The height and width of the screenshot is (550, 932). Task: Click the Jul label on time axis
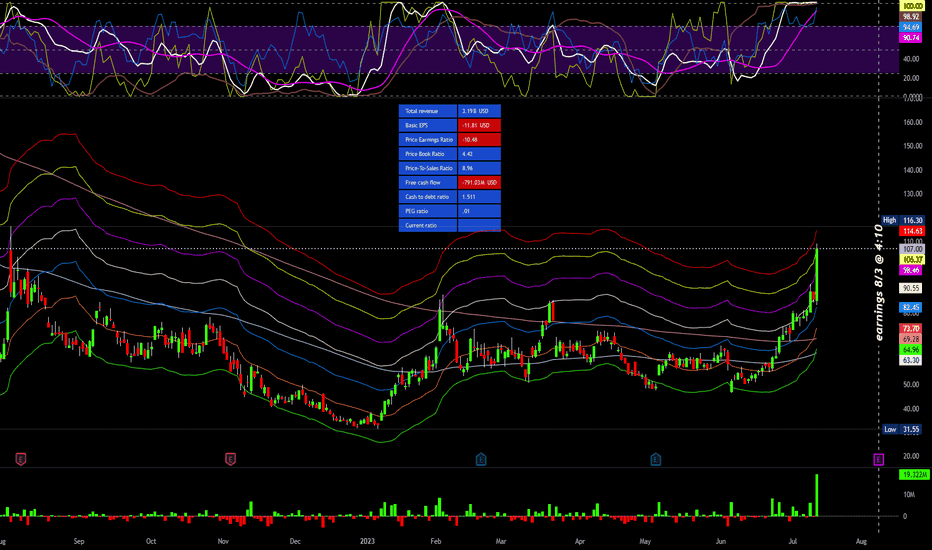click(x=793, y=541)
